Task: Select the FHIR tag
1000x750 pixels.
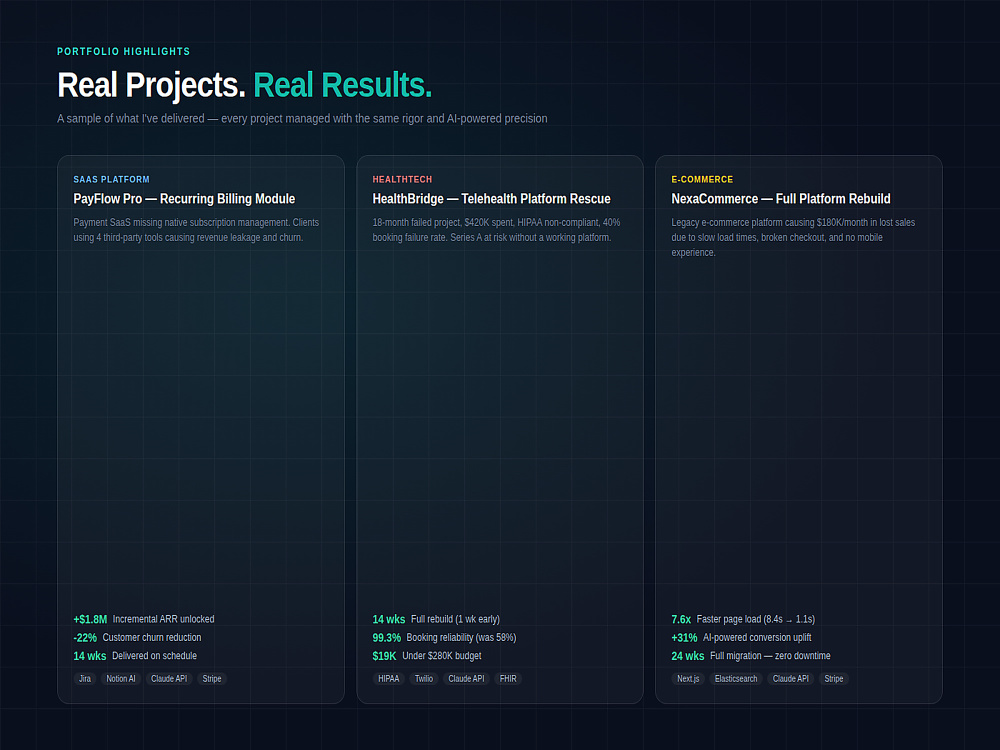Action: click(x=508, y=679)
